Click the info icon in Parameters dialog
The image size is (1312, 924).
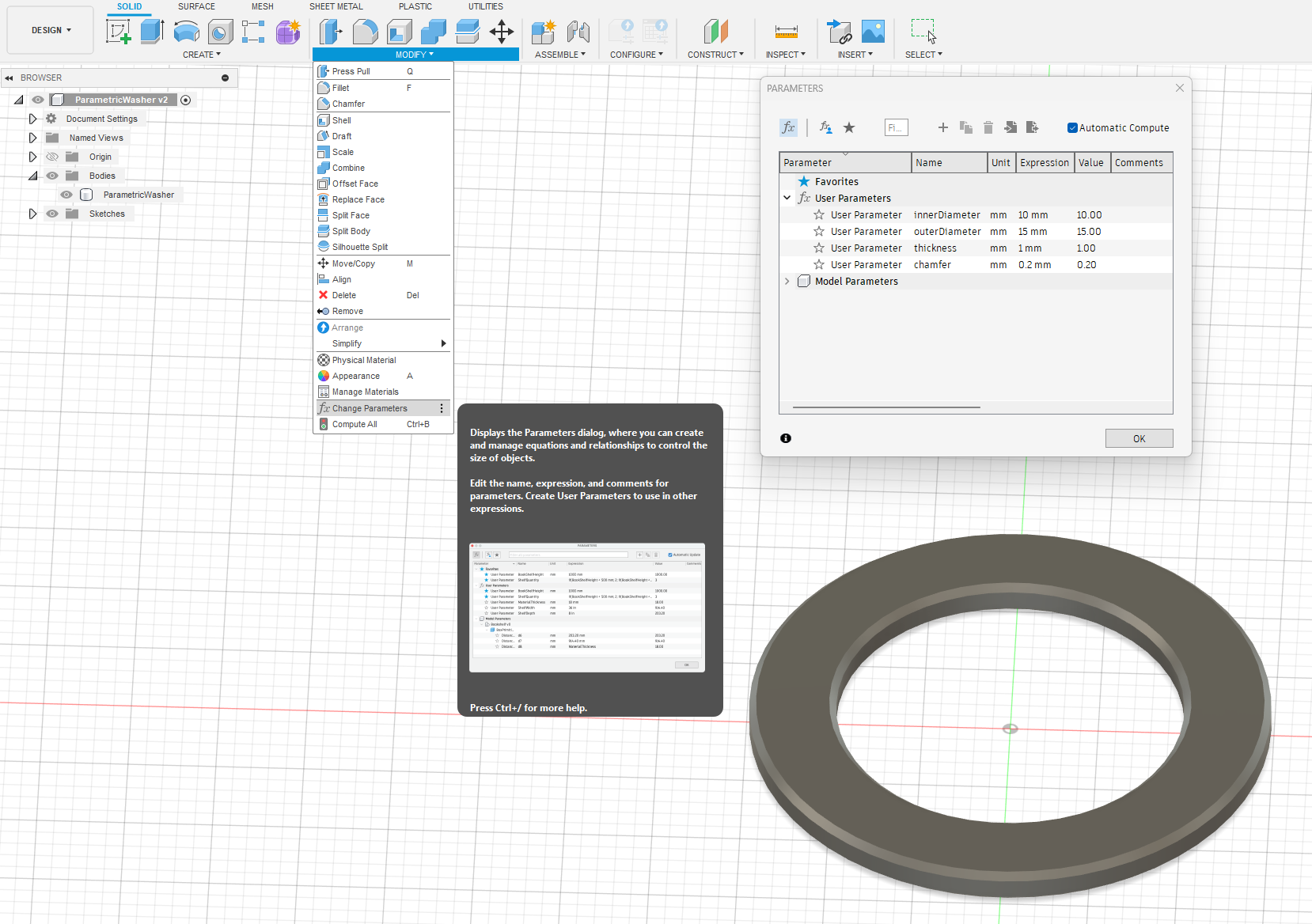[x=786, y=438]
